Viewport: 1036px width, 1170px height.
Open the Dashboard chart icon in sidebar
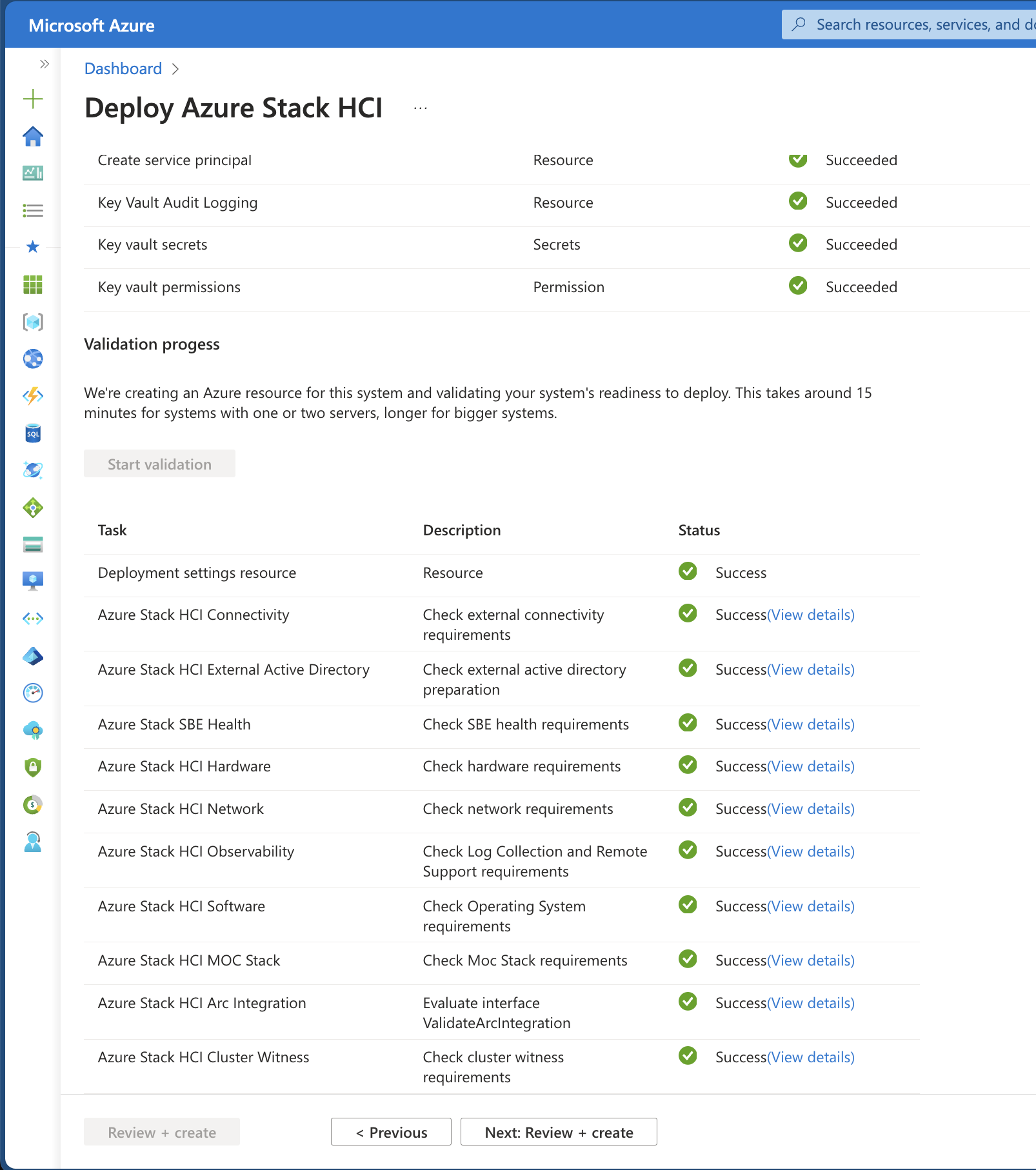tap(33, 173)
